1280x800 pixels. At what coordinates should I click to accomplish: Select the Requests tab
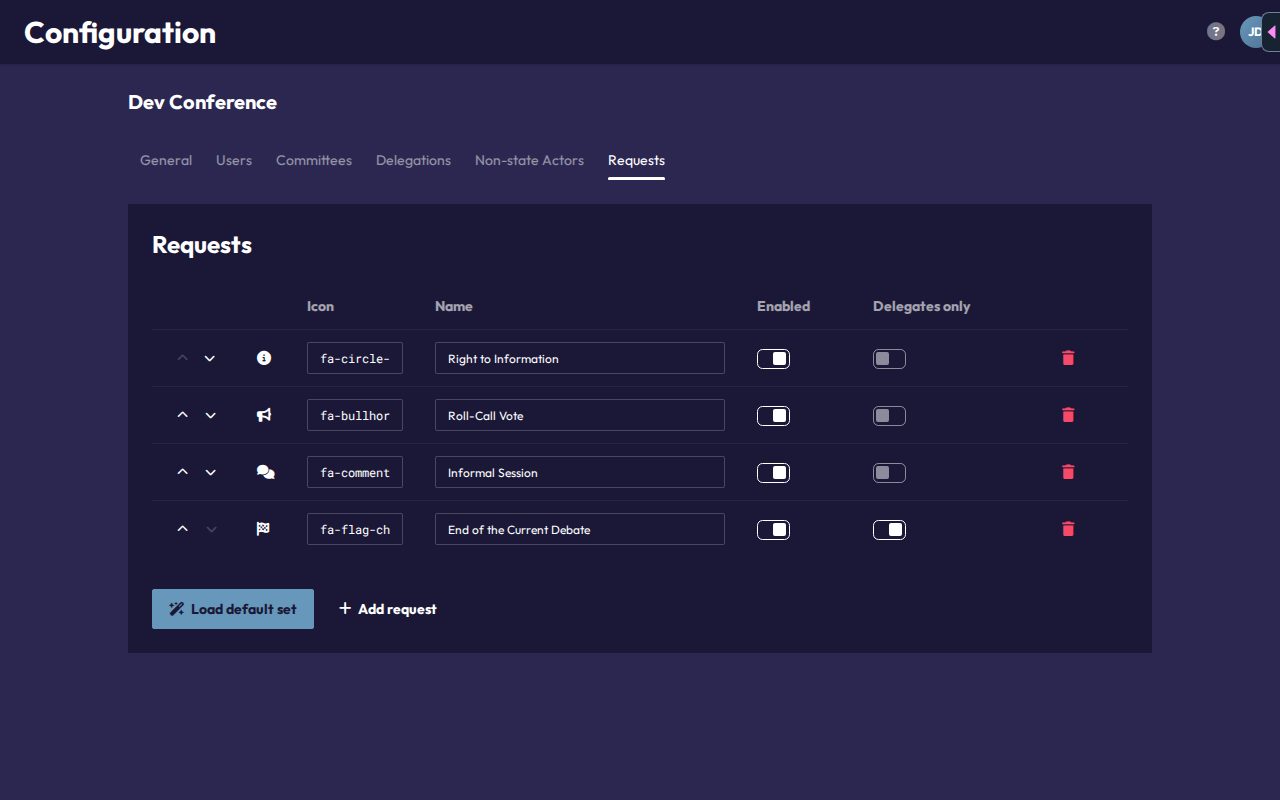pos(636,160)
